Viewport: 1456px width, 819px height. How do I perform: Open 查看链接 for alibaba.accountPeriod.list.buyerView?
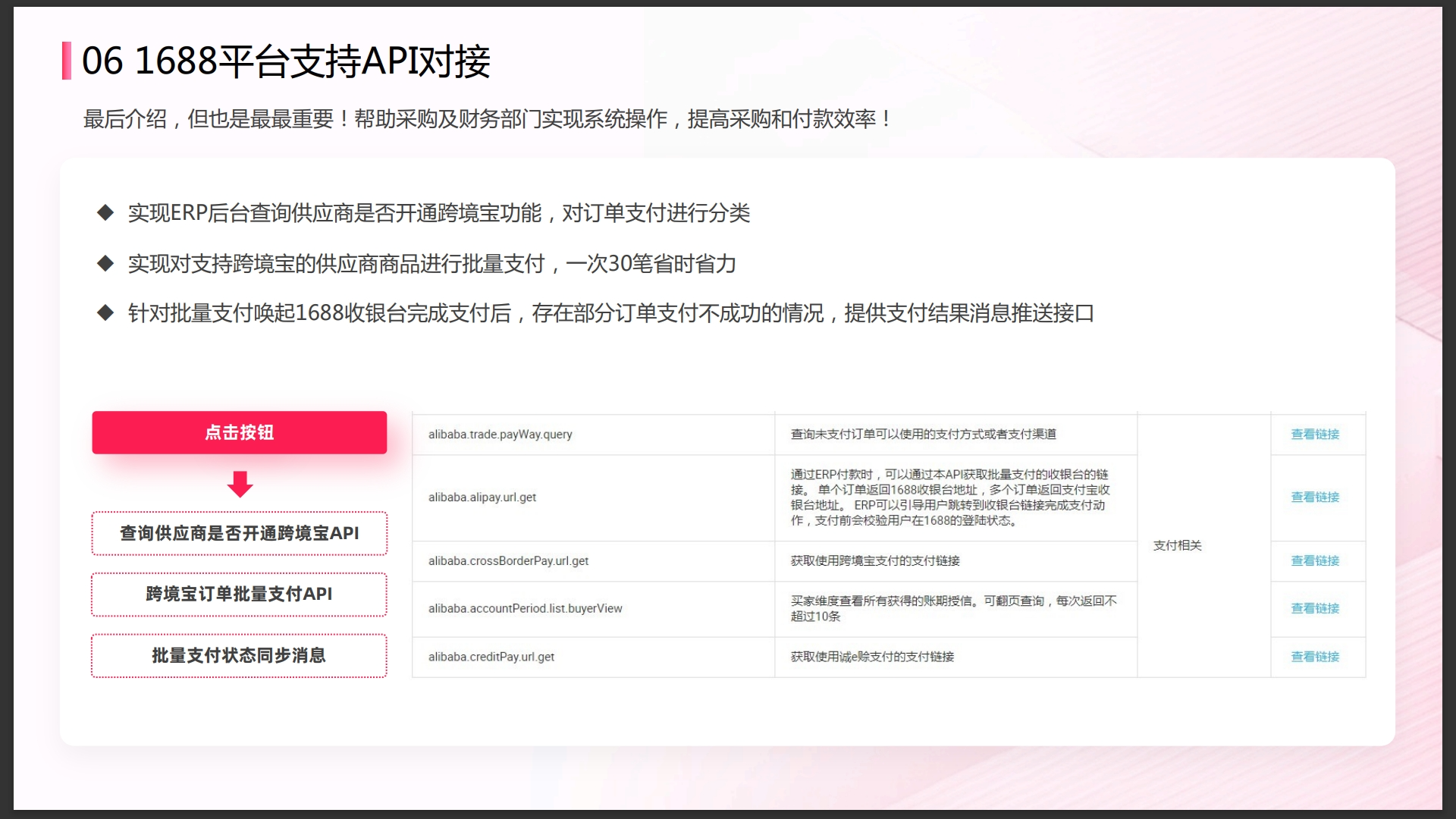pyautogui.click(x=1314, y=608)
